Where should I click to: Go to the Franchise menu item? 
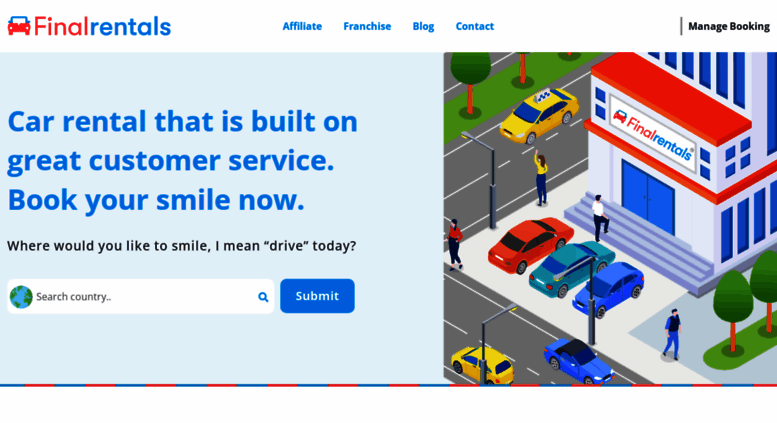tap(367, 26)
